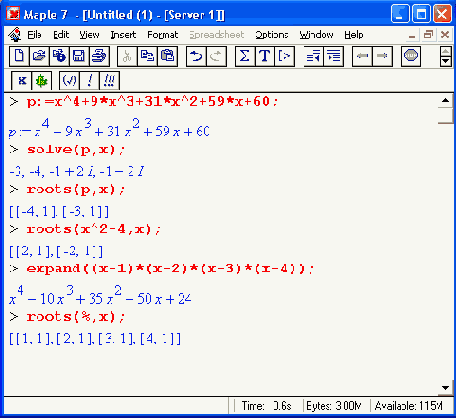This screenshot has width=456, height=418.
Task: Copy selection using copy toolbar icon
Action: [x=147, y=56]
